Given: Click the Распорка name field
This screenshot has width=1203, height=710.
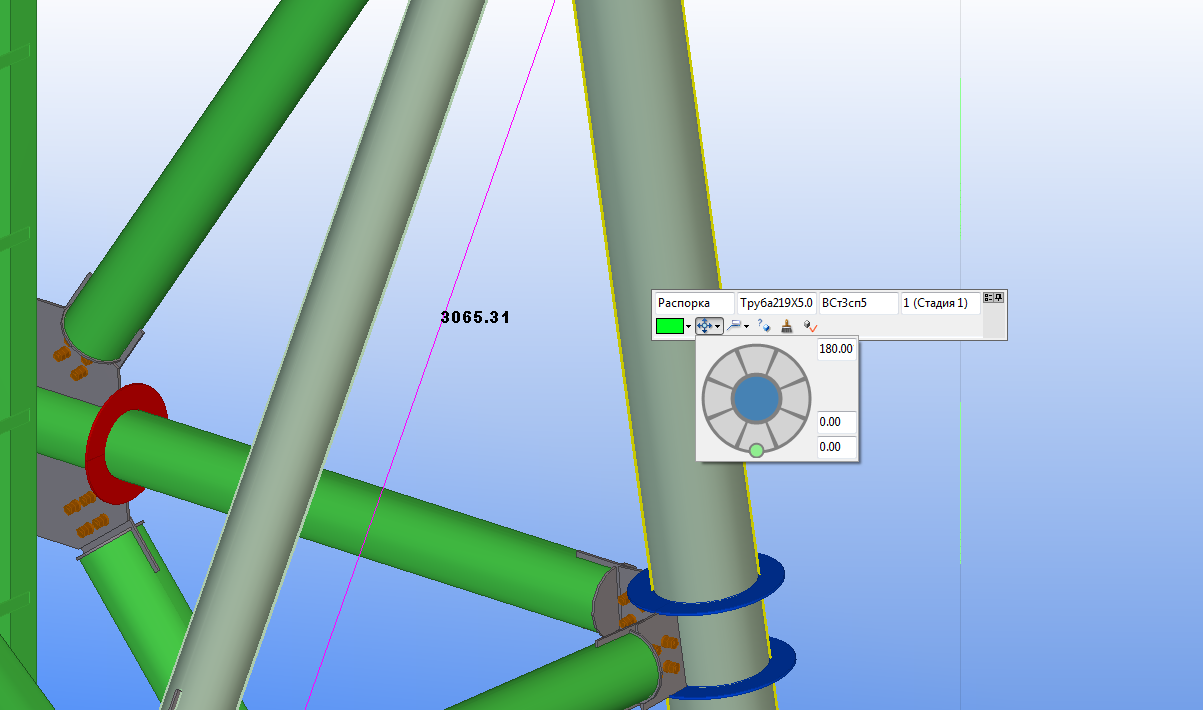Looking at the screenshot, I should point(693,303).
